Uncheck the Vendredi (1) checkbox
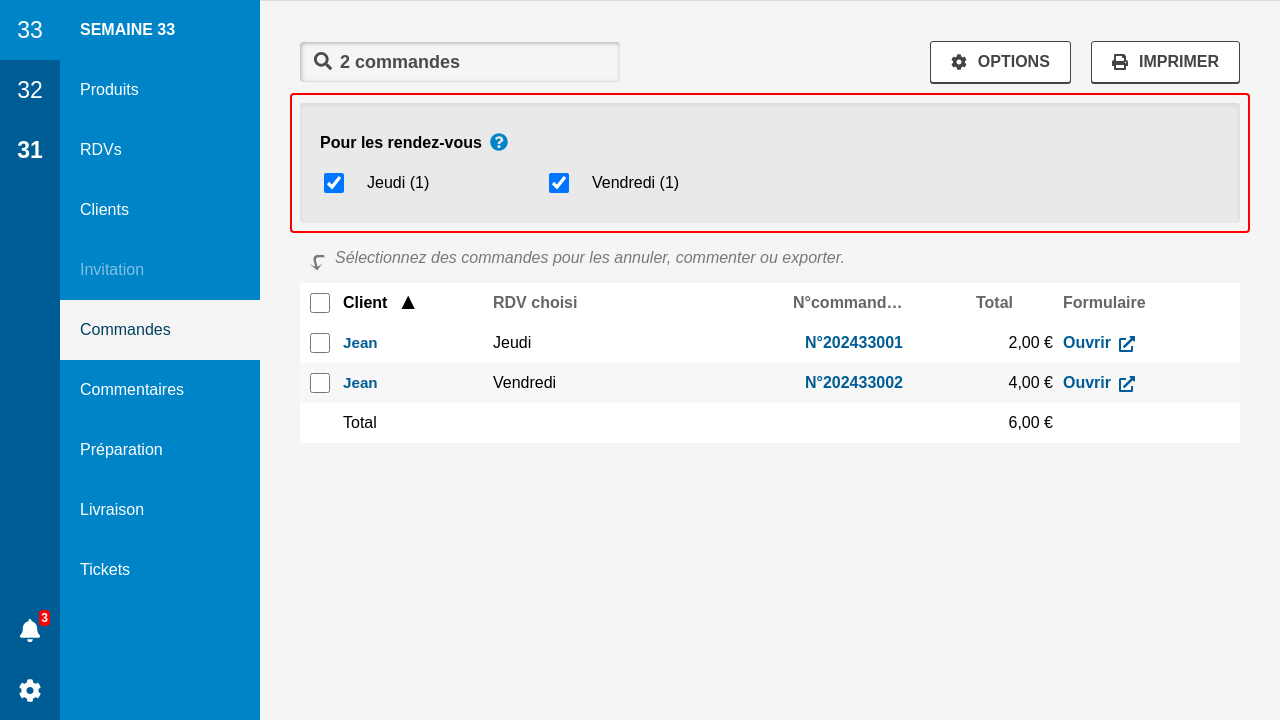Screen dimensions: 1280x720 (x=559, y=183)
